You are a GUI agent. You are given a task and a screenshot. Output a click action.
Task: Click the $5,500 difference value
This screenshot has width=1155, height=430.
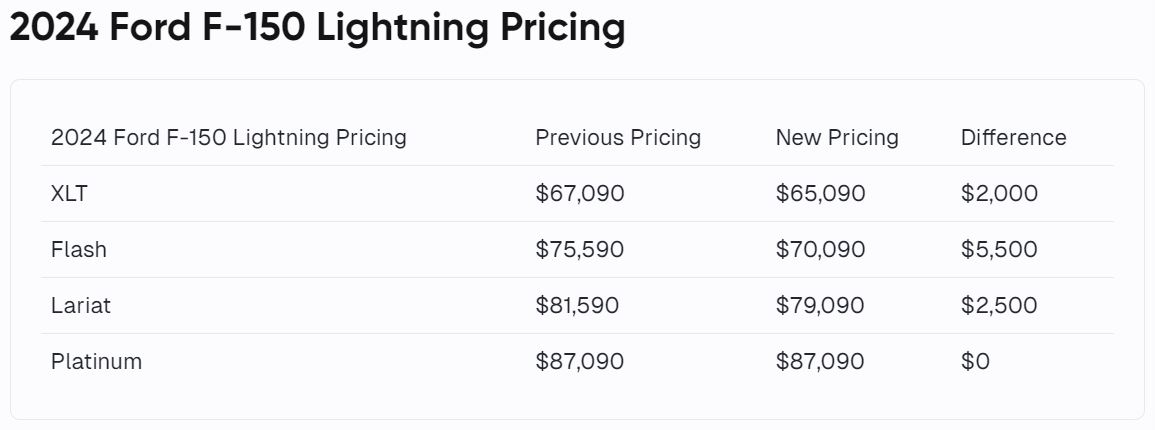point(999,249)
